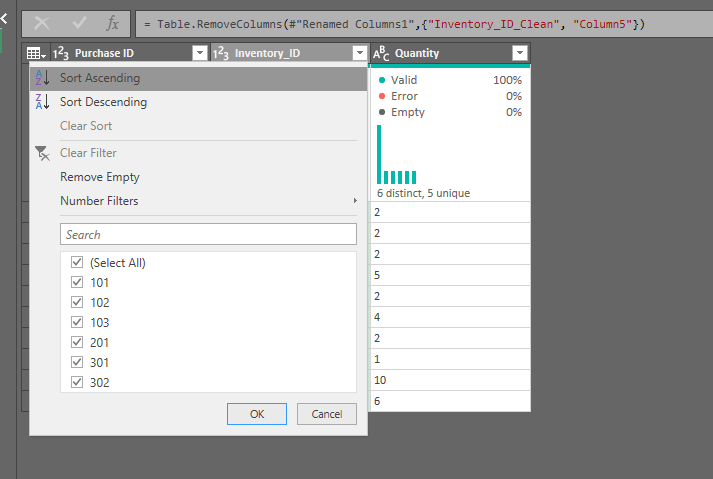Screen dimensions: 713x479
Task: Select the Quantity cell with value 1
Action: click(450, 359)
